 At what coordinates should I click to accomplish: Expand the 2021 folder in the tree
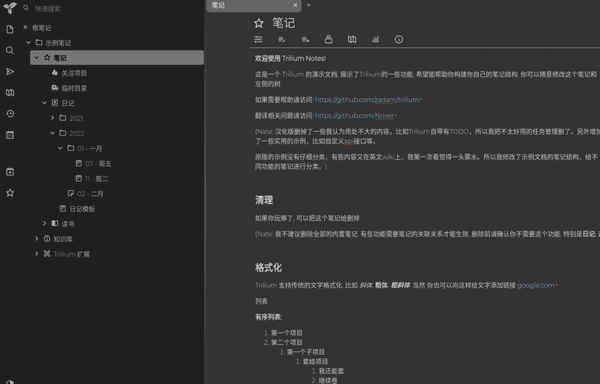point(53,118)
